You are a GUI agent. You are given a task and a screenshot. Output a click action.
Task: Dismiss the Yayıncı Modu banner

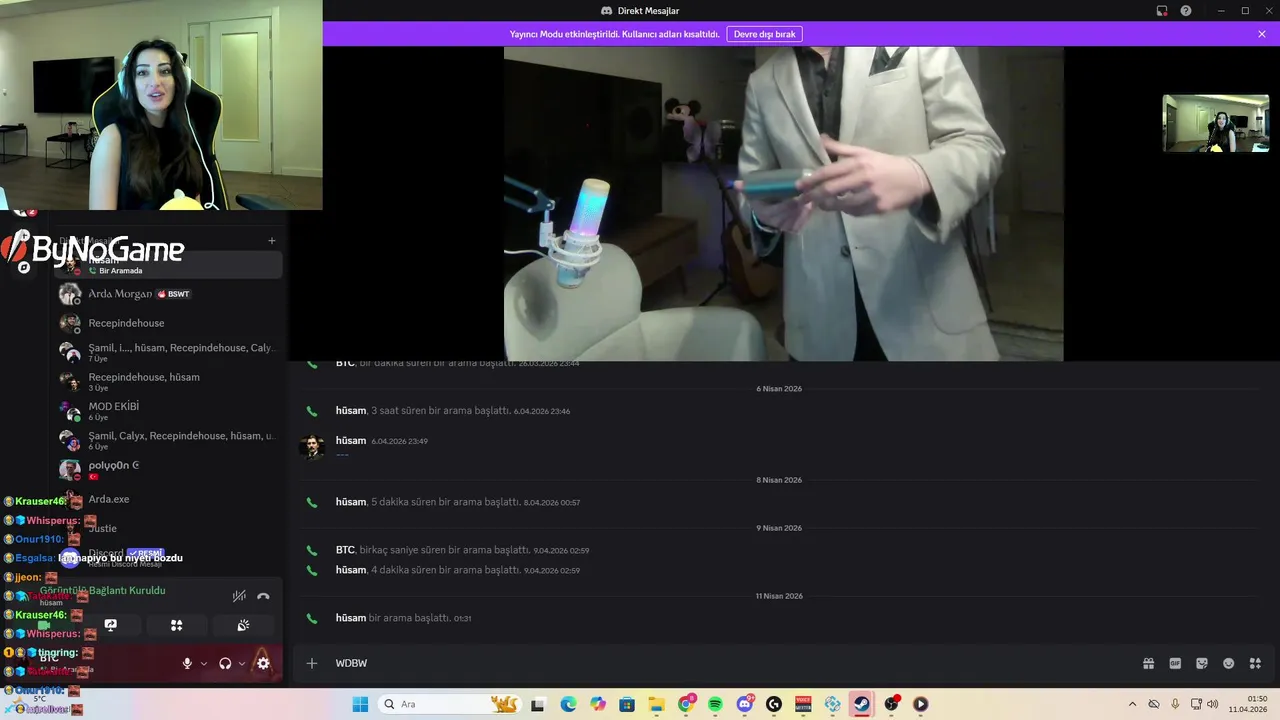[1262, 34]
